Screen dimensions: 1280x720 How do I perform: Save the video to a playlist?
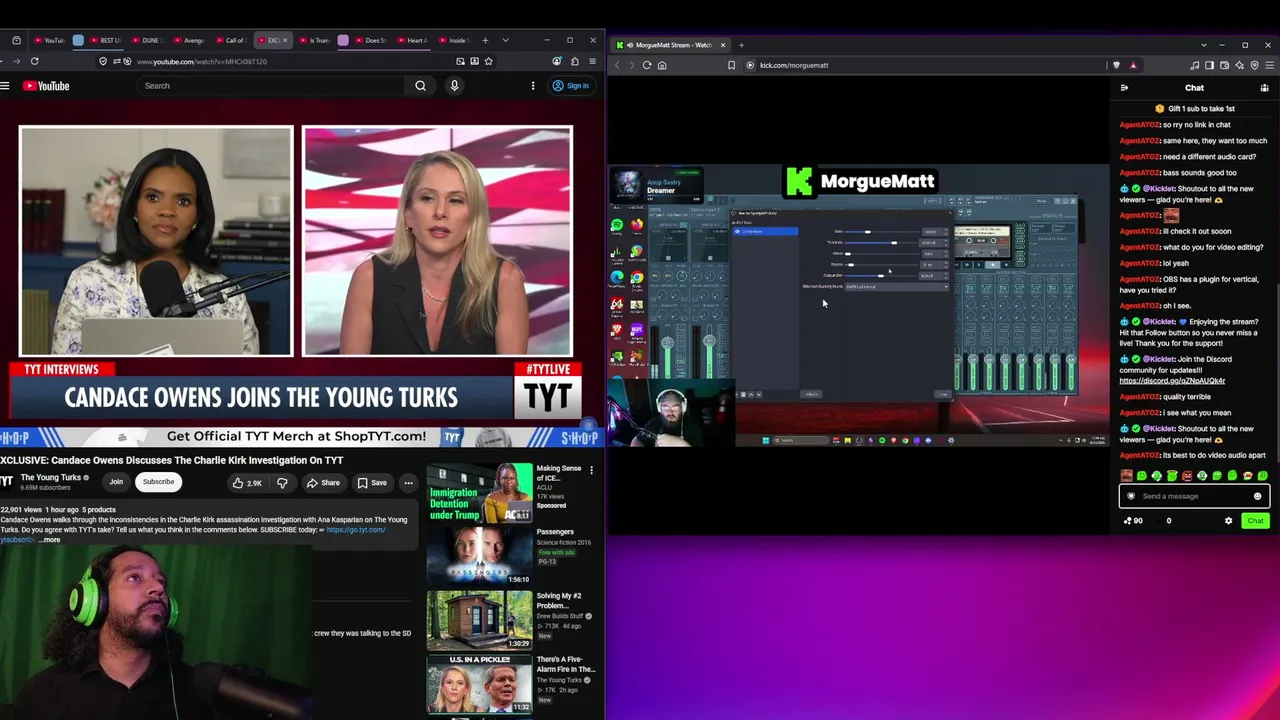(x=372, y=483)
